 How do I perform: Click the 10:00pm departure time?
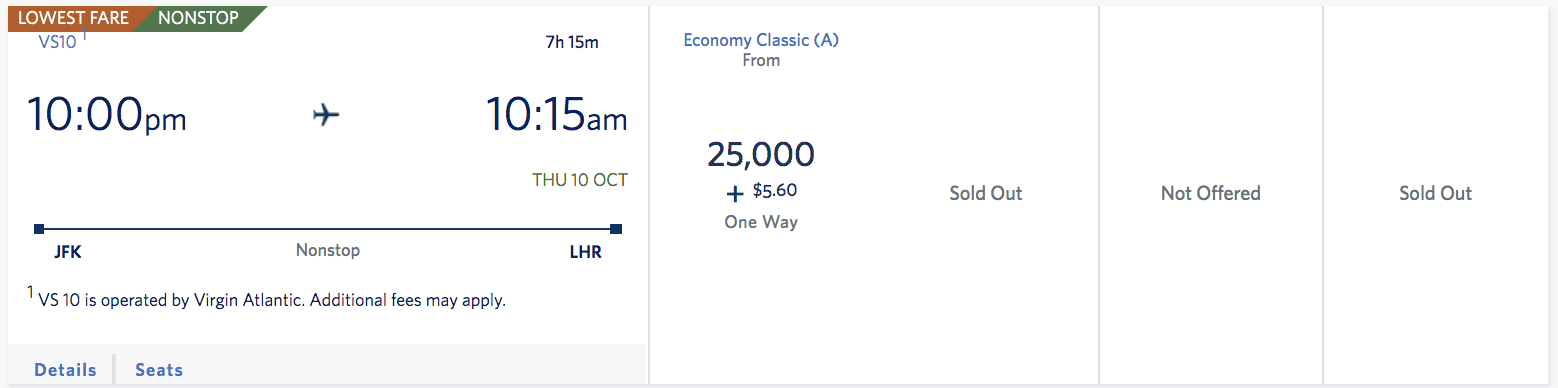106,115
